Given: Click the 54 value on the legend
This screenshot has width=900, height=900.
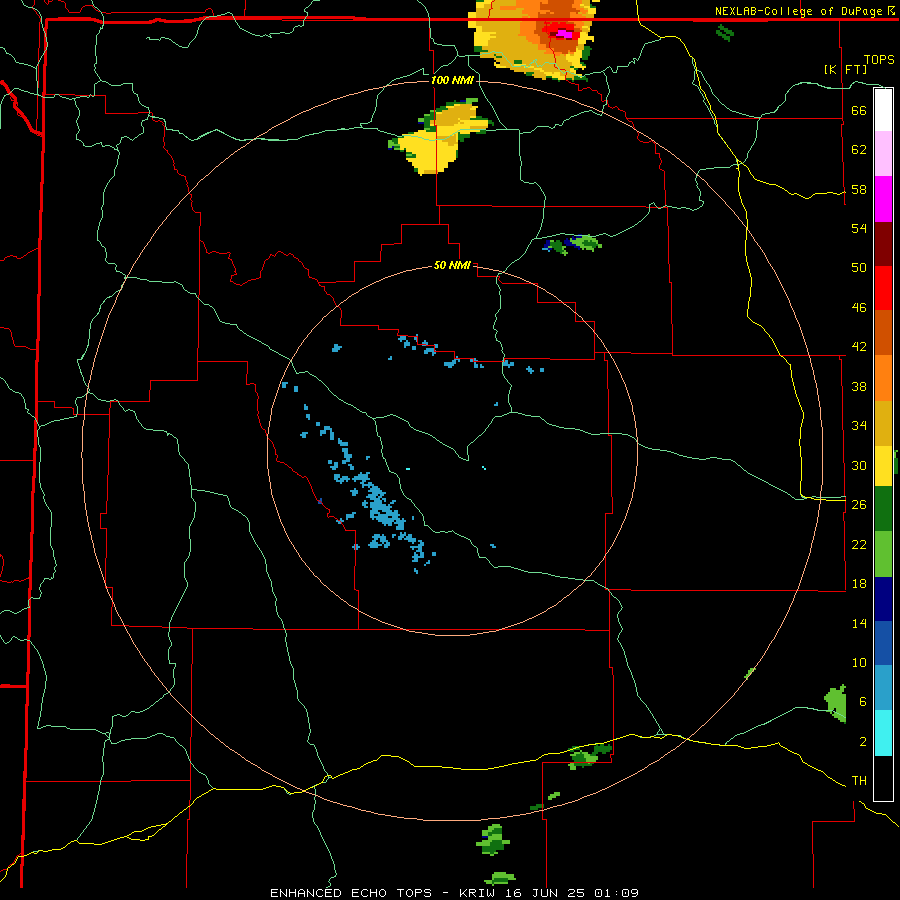Looking at the screenshot, I should [x=859, y=228].
